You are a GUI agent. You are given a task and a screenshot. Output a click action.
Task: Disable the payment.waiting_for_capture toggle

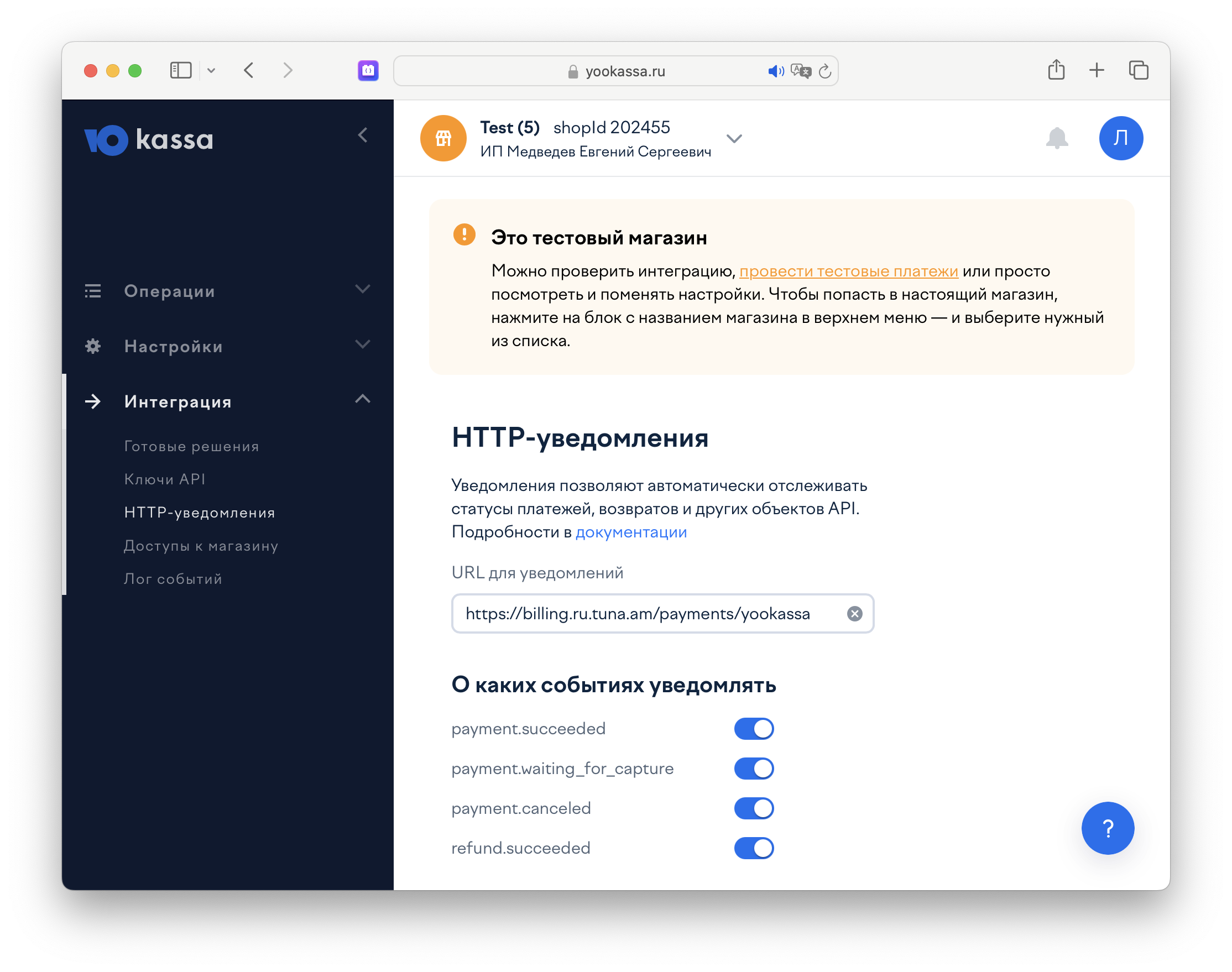[754, 769]
